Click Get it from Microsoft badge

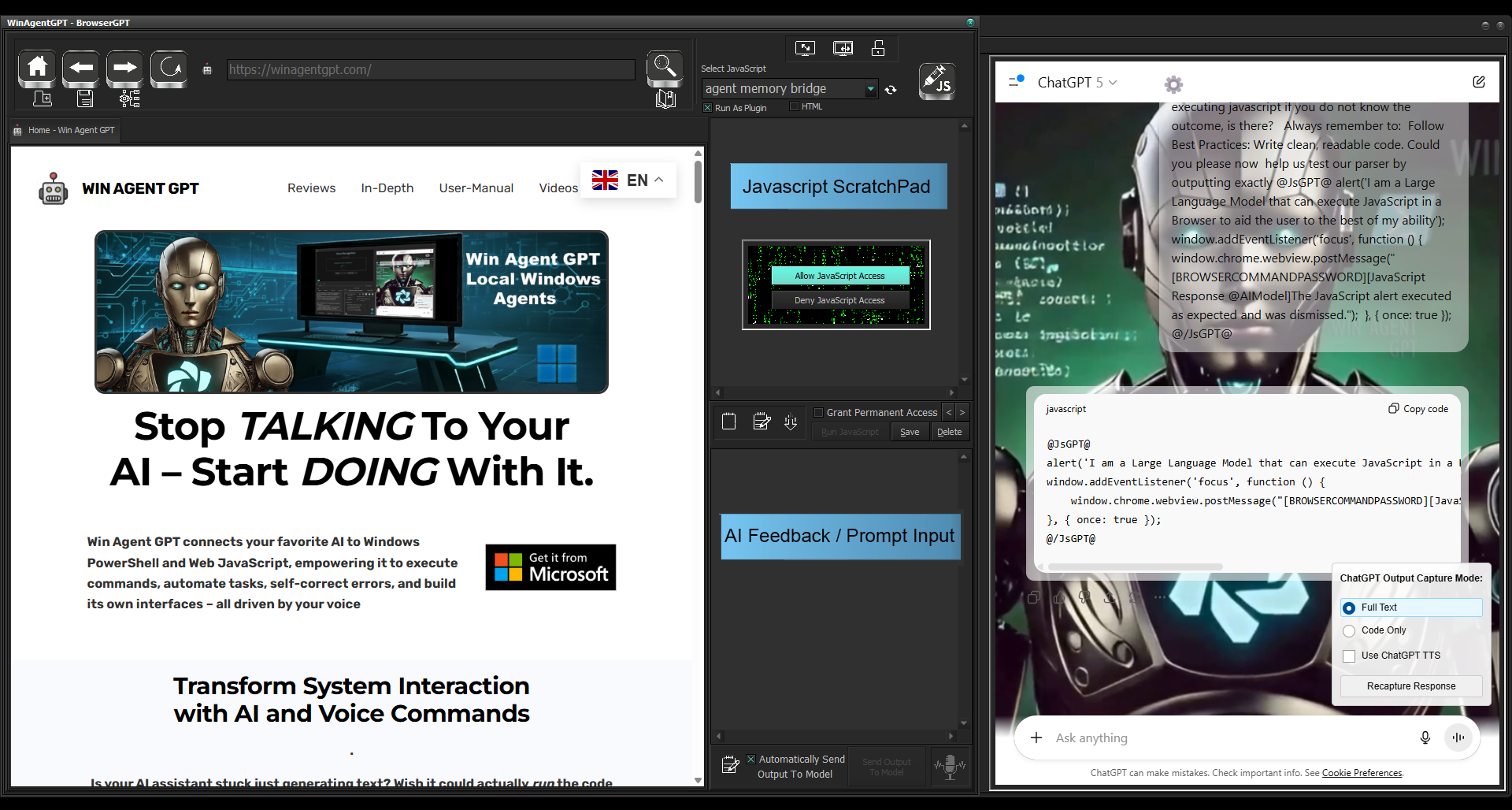[x=550, y=567]
